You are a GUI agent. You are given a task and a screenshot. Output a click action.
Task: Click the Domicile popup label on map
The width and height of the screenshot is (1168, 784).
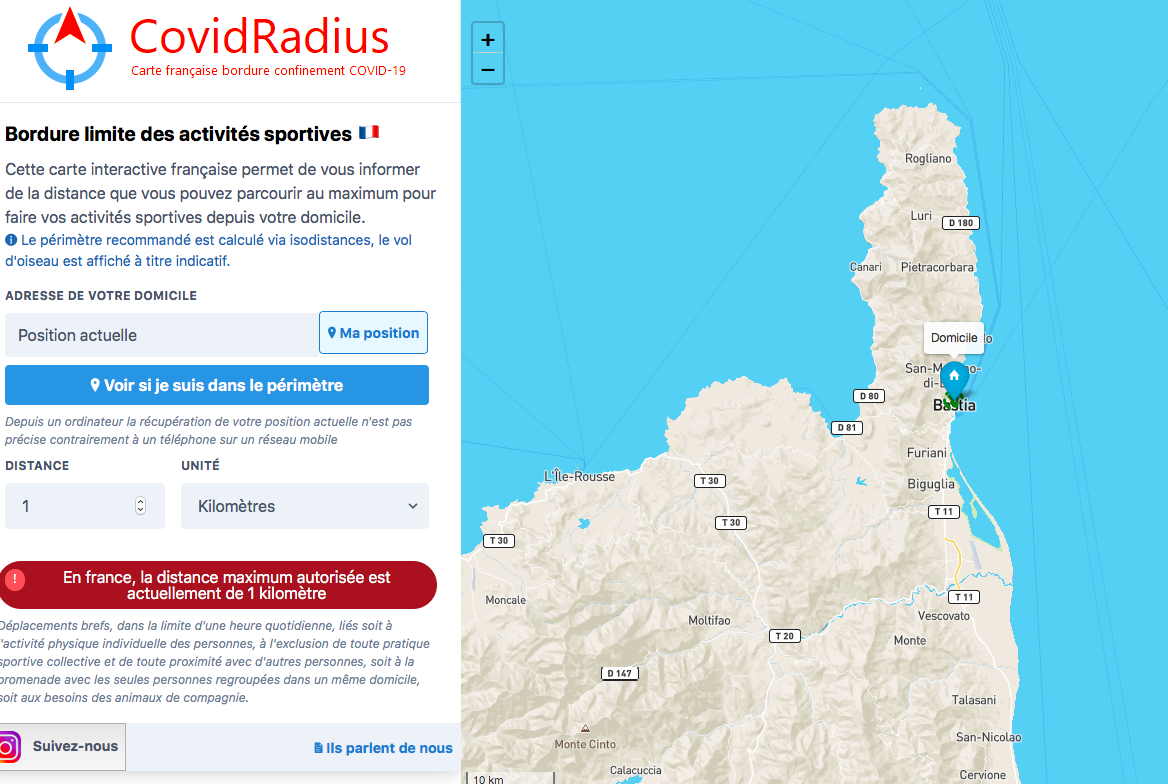(x=954, y=338)
